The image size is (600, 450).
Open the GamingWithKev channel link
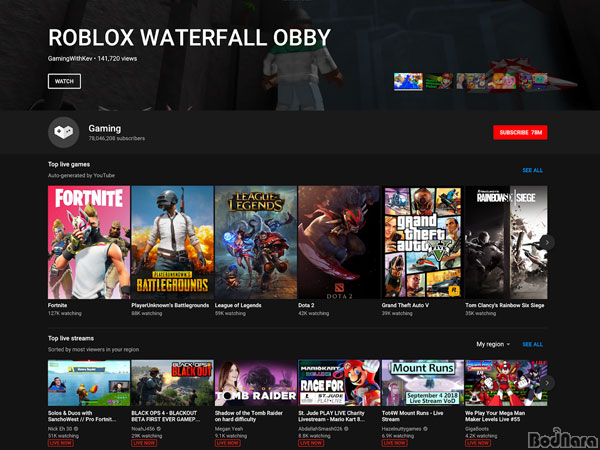click(70, 59)
